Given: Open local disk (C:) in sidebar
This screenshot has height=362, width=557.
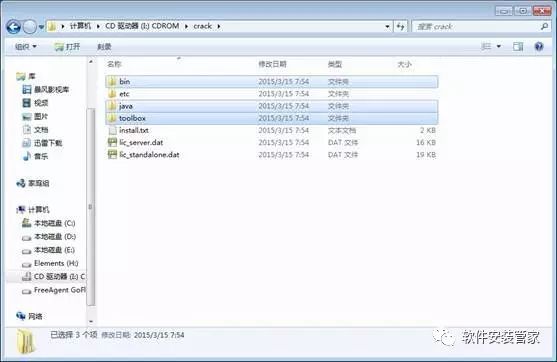Looking at the screenshot, I should (x=49, y=223).
